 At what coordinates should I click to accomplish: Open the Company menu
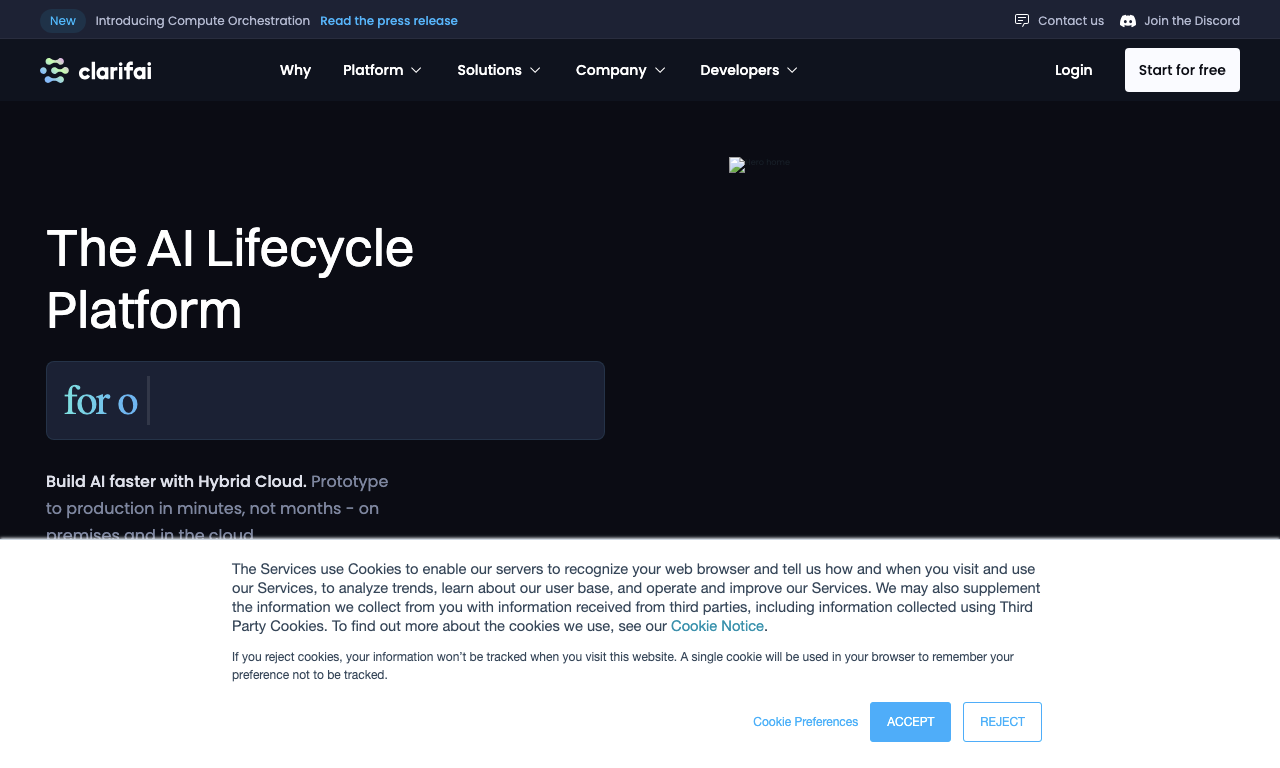click(611, 70)
